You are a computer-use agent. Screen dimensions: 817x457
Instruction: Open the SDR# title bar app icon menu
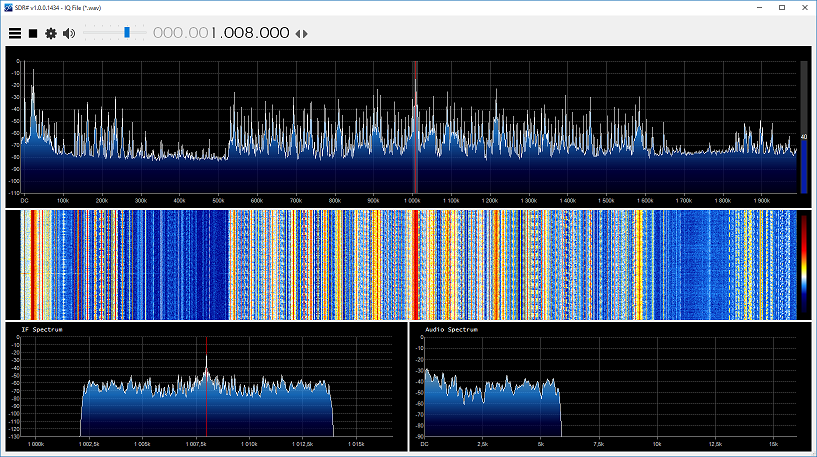point(8,7)
